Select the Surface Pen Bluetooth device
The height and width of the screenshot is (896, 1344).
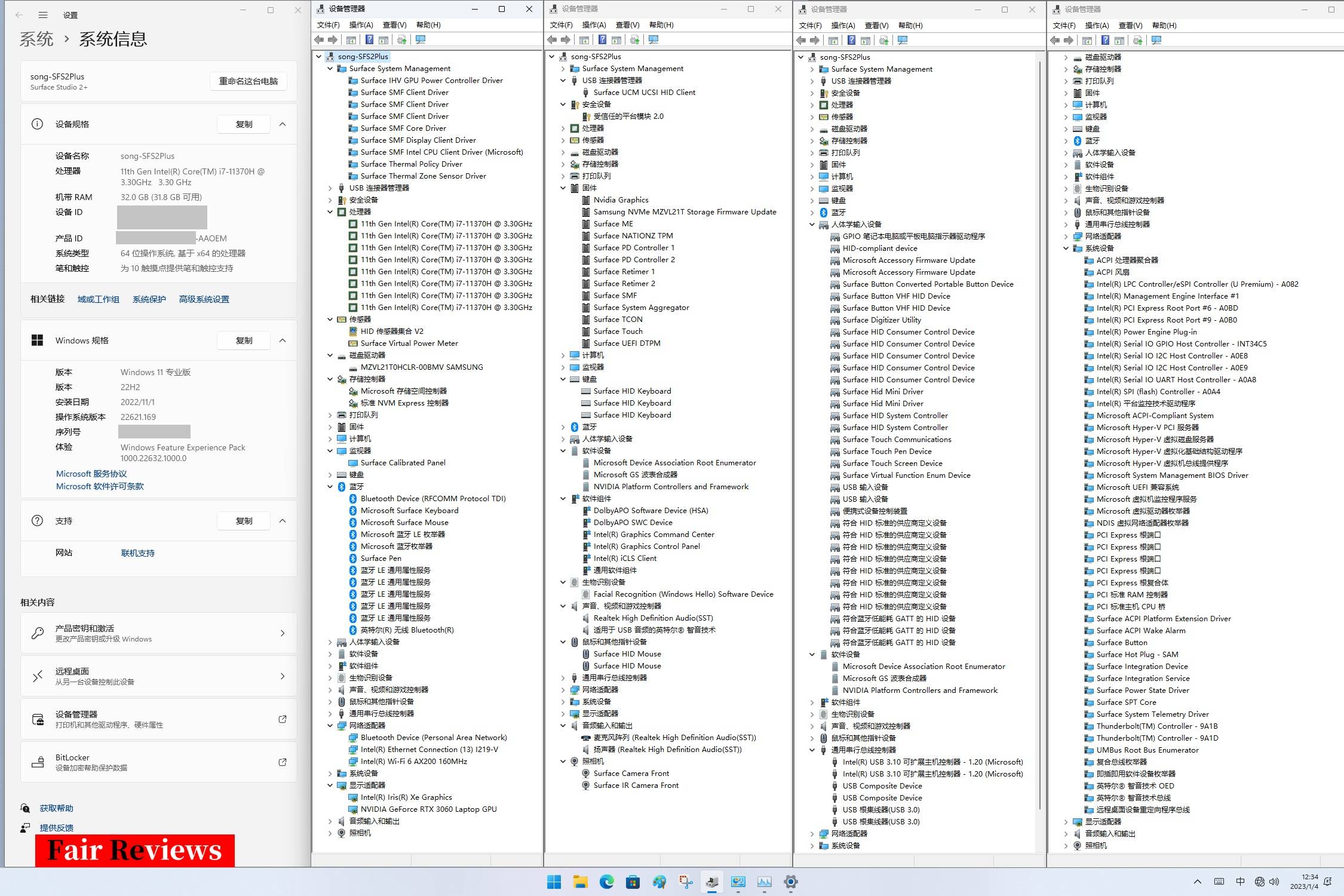point(381,559)
